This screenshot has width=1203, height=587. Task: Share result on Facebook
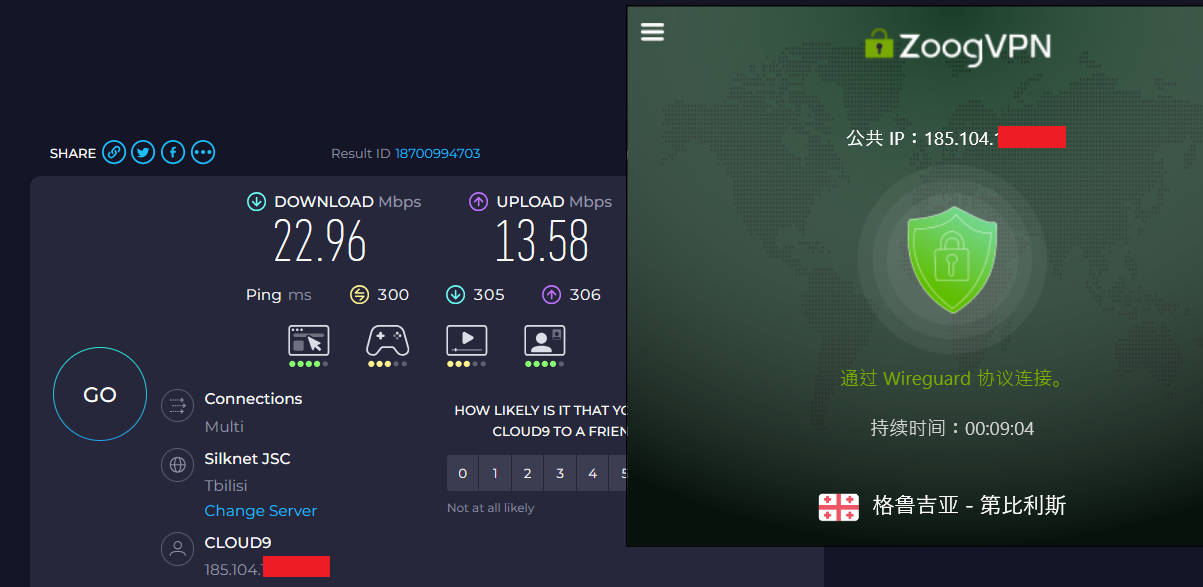173,153
